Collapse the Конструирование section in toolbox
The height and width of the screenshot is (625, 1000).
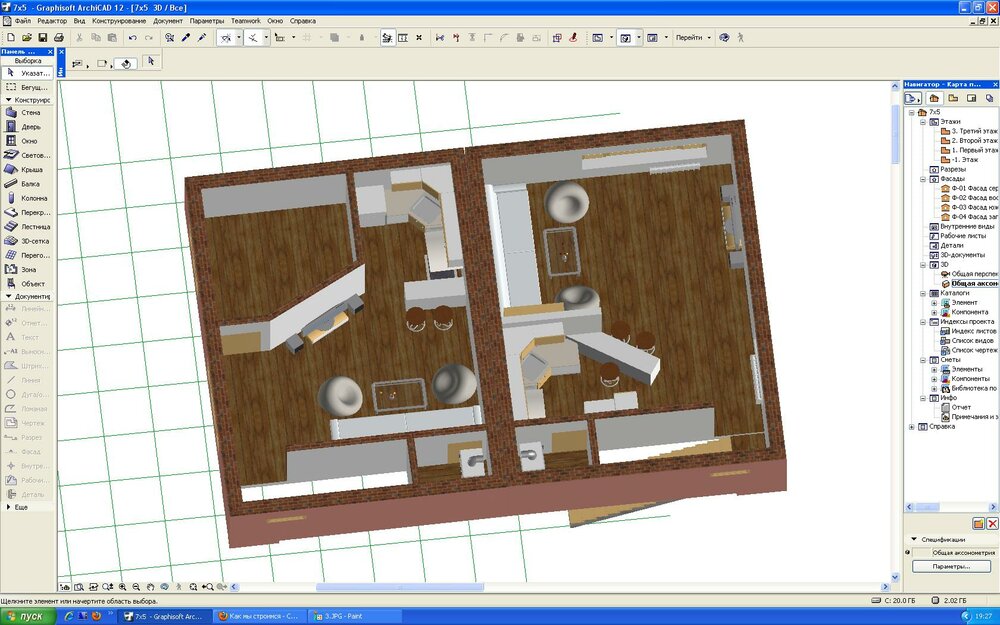pyautogui.click(x=9, y=100)
